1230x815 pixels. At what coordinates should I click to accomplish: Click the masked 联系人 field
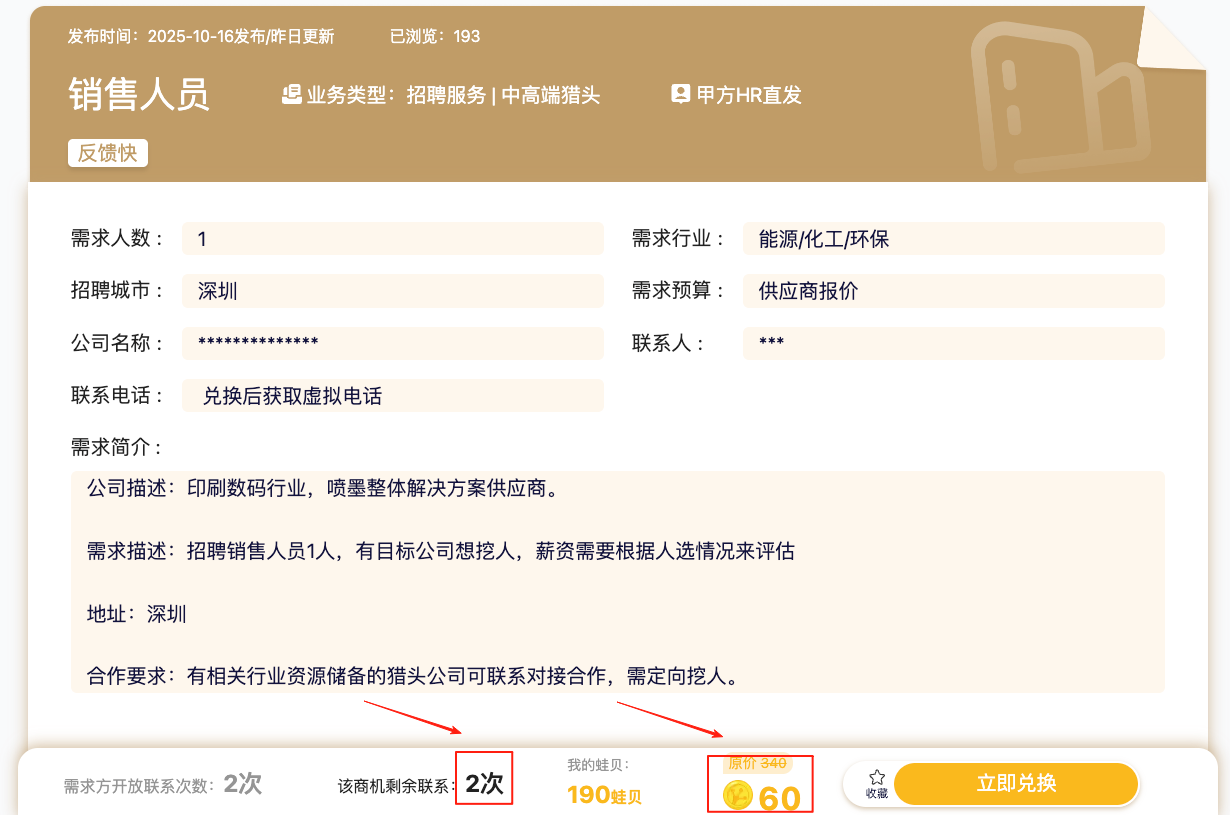[x=953, y=343]
